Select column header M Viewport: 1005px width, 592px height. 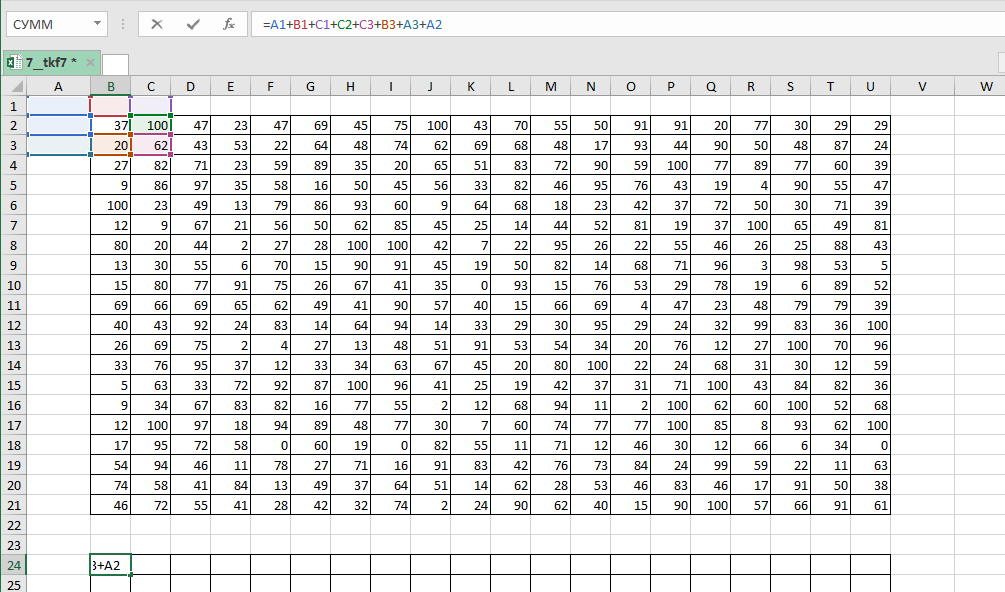click(551, 87)
